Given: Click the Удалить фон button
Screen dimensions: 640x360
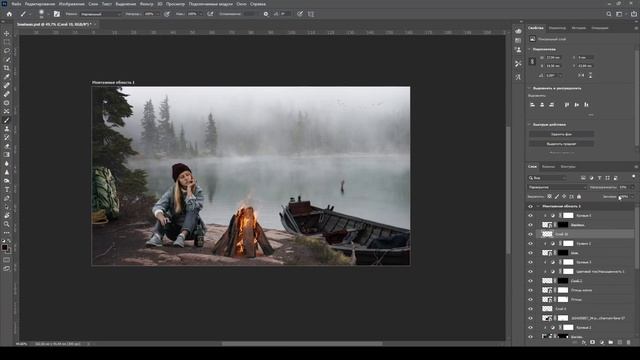Looking at the screenshot, I should [x=561, y=134].
